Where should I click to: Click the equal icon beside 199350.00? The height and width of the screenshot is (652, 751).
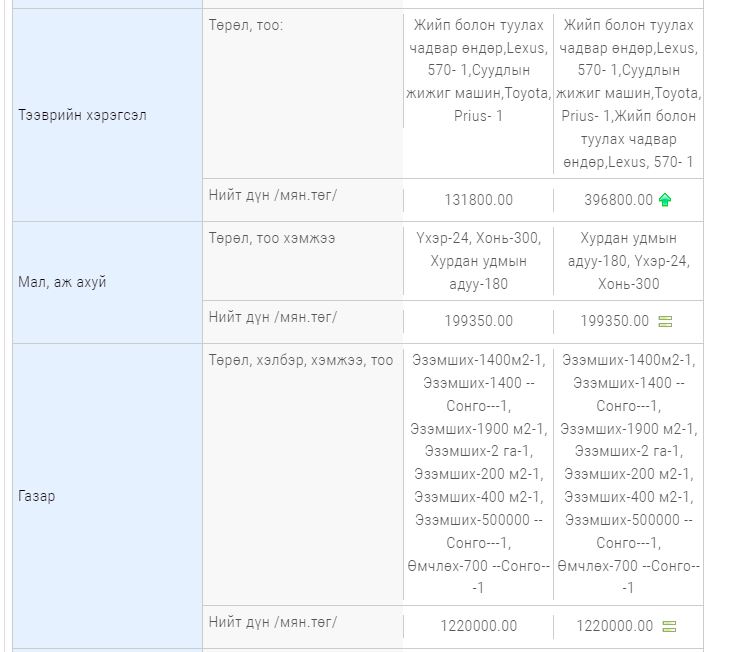click(x=665, y=321)
